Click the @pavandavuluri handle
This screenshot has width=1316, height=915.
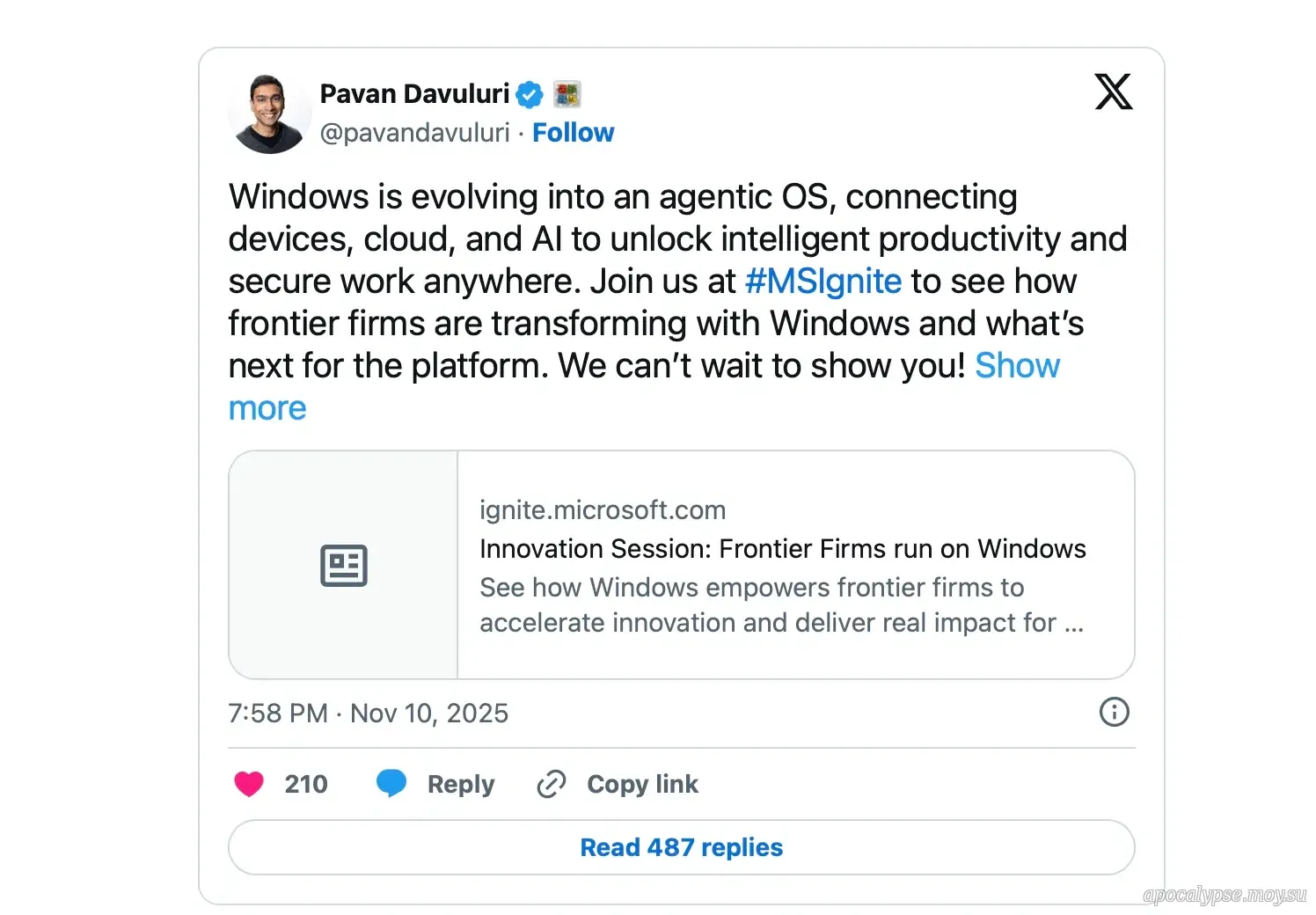(414, 133)
